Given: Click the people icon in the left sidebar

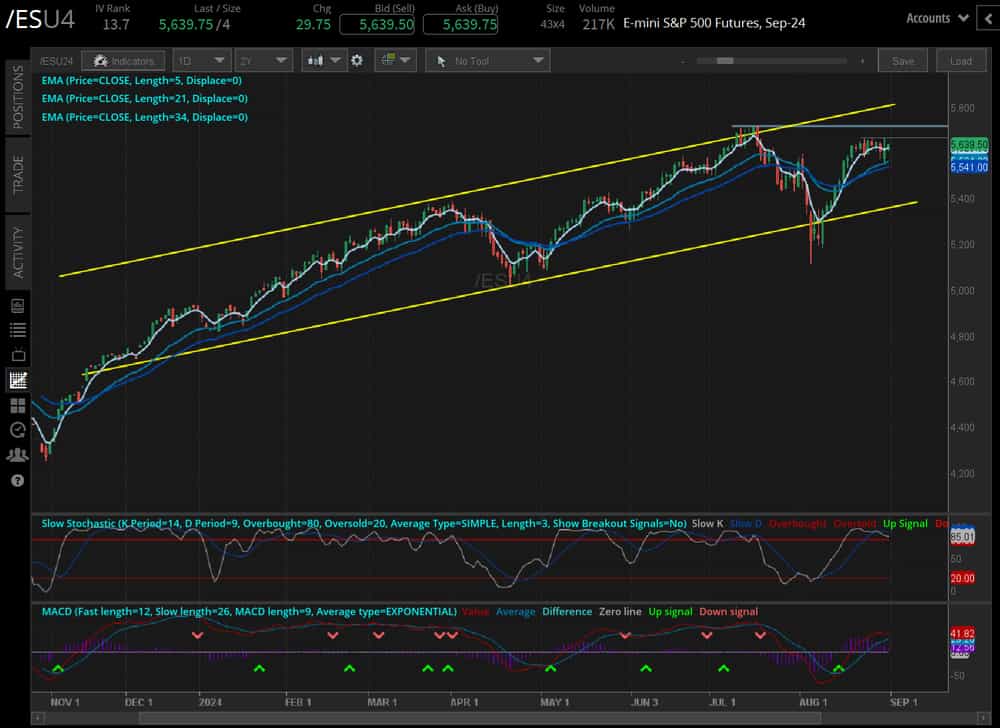Looking at the screenshot, I should click(16, 456).
